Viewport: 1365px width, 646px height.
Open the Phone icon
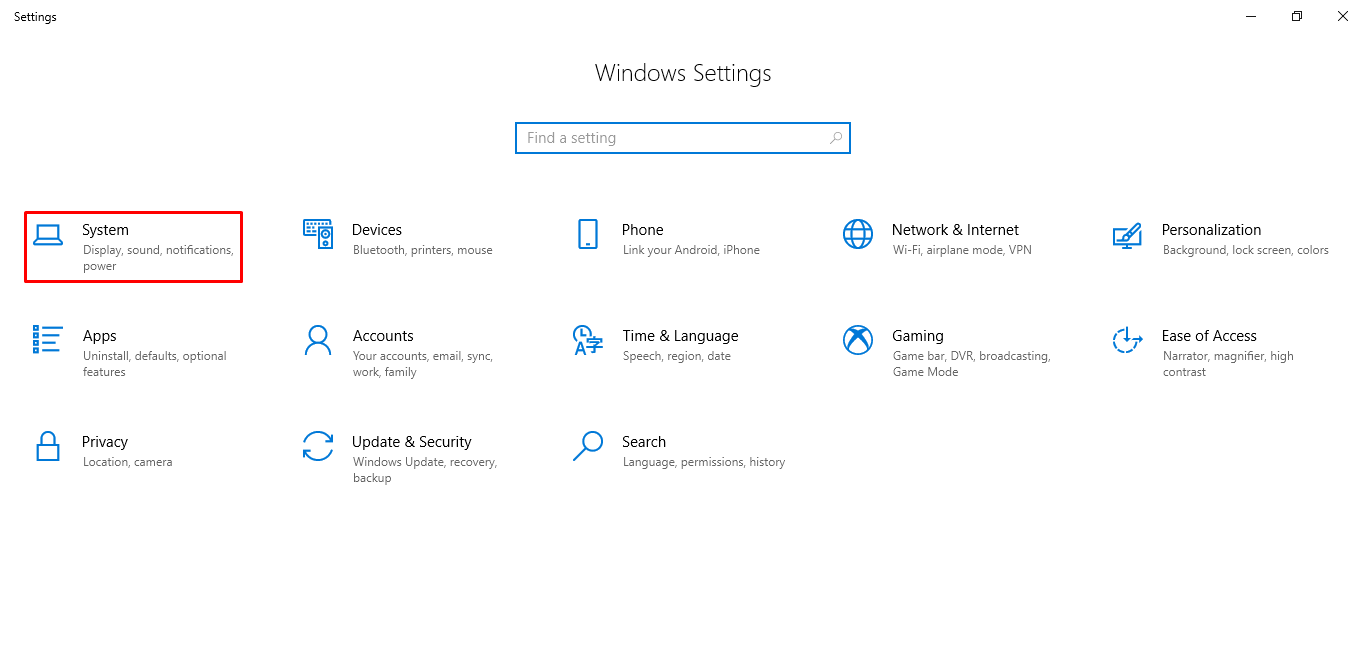[588, 234]
